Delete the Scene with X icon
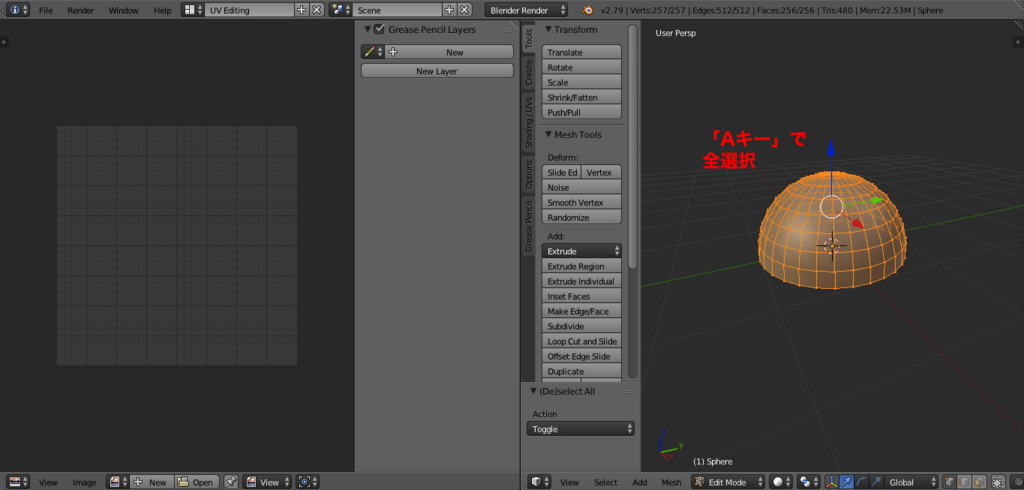This screenshot has width=1024, height=490. click(x=464, y=10)
